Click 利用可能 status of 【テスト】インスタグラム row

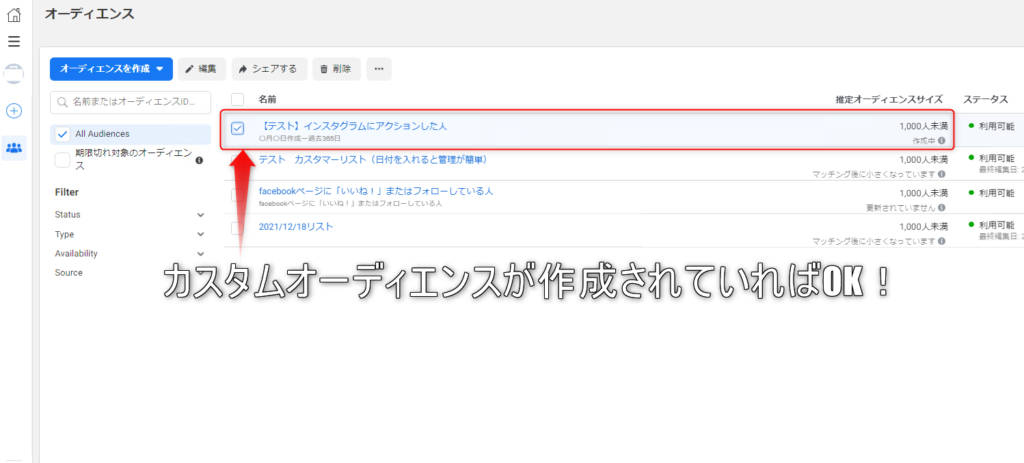[997, 125]
